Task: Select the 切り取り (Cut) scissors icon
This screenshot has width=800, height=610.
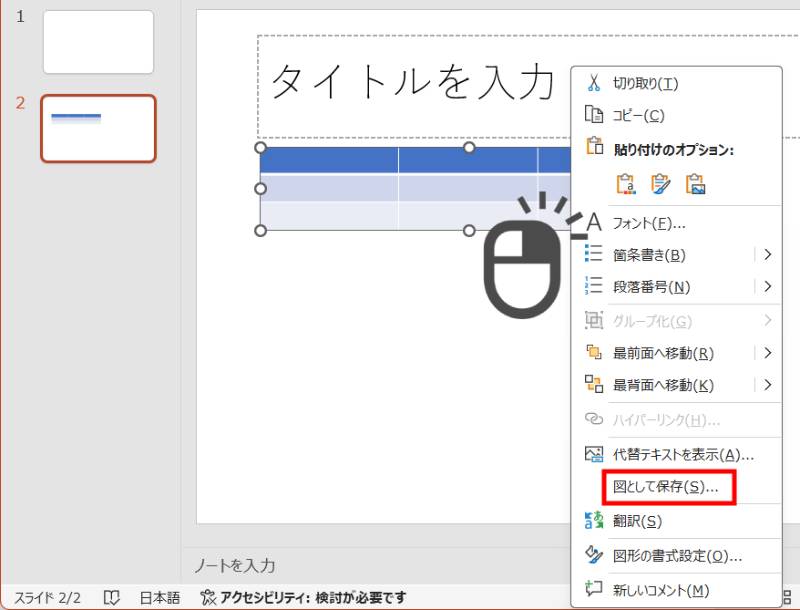Action: tap(595, 84)
